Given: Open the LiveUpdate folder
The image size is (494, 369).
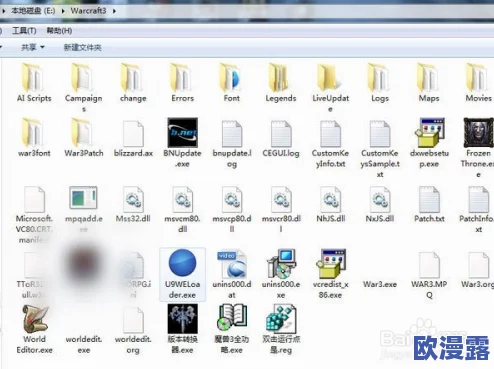Looking at the screenshot, I should pyautogui.click(x=330, y=87).
